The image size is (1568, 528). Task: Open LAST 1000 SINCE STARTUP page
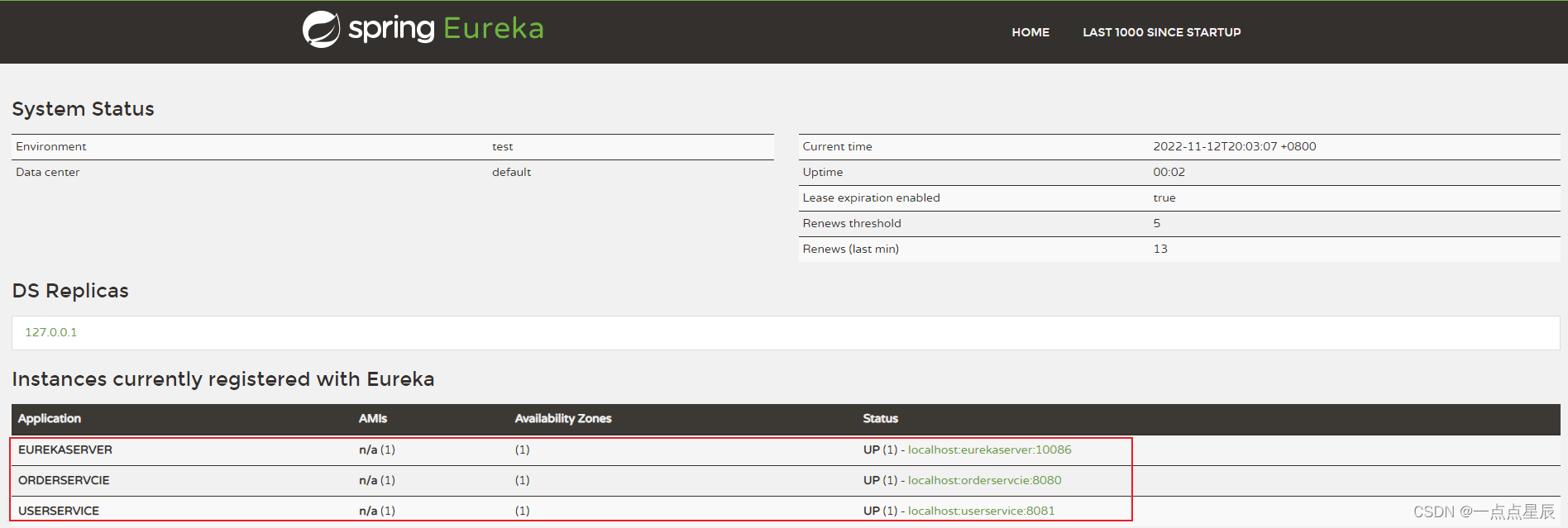click(1162, 32)
